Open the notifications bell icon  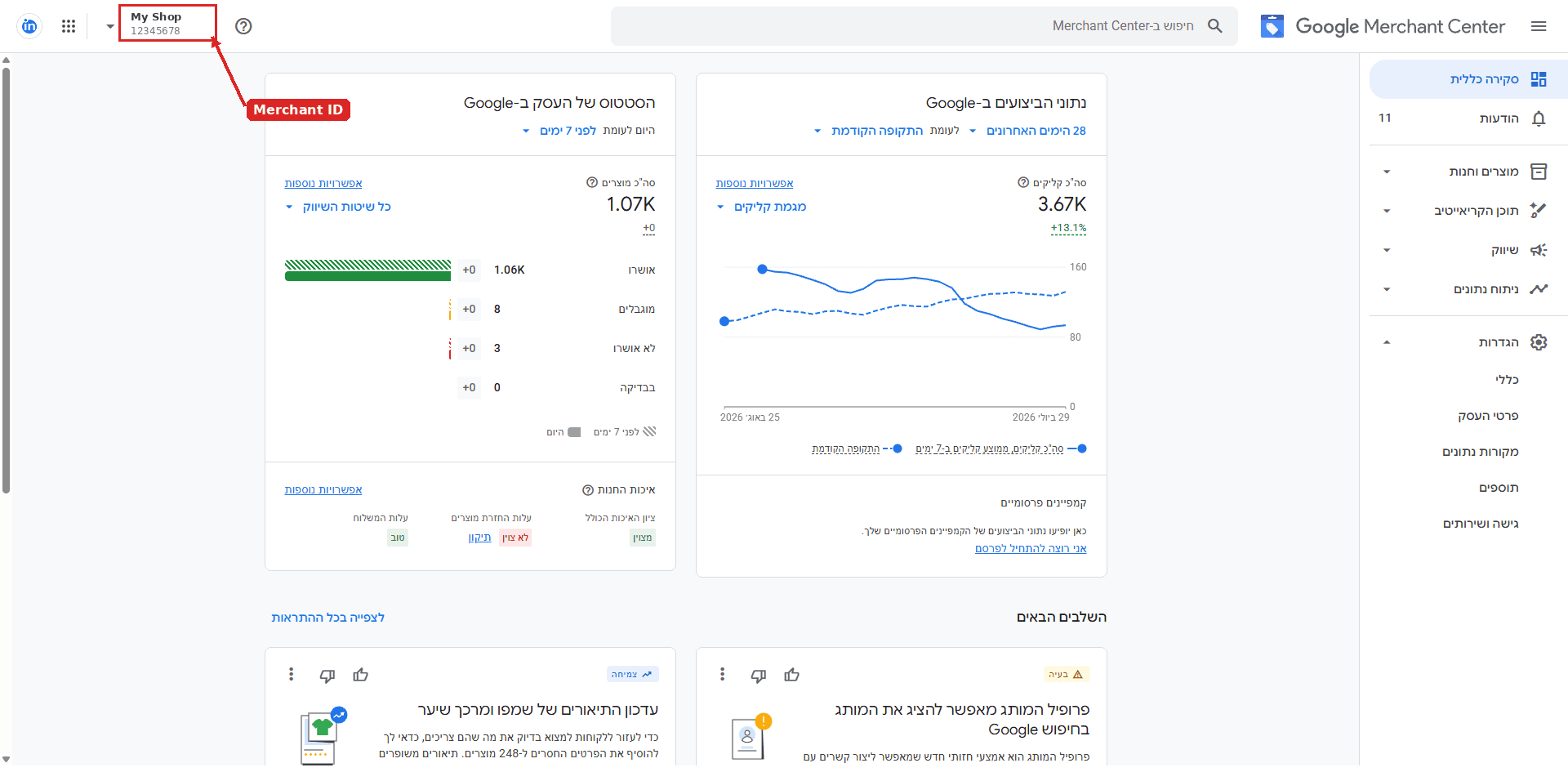[x=1539, y=118]
